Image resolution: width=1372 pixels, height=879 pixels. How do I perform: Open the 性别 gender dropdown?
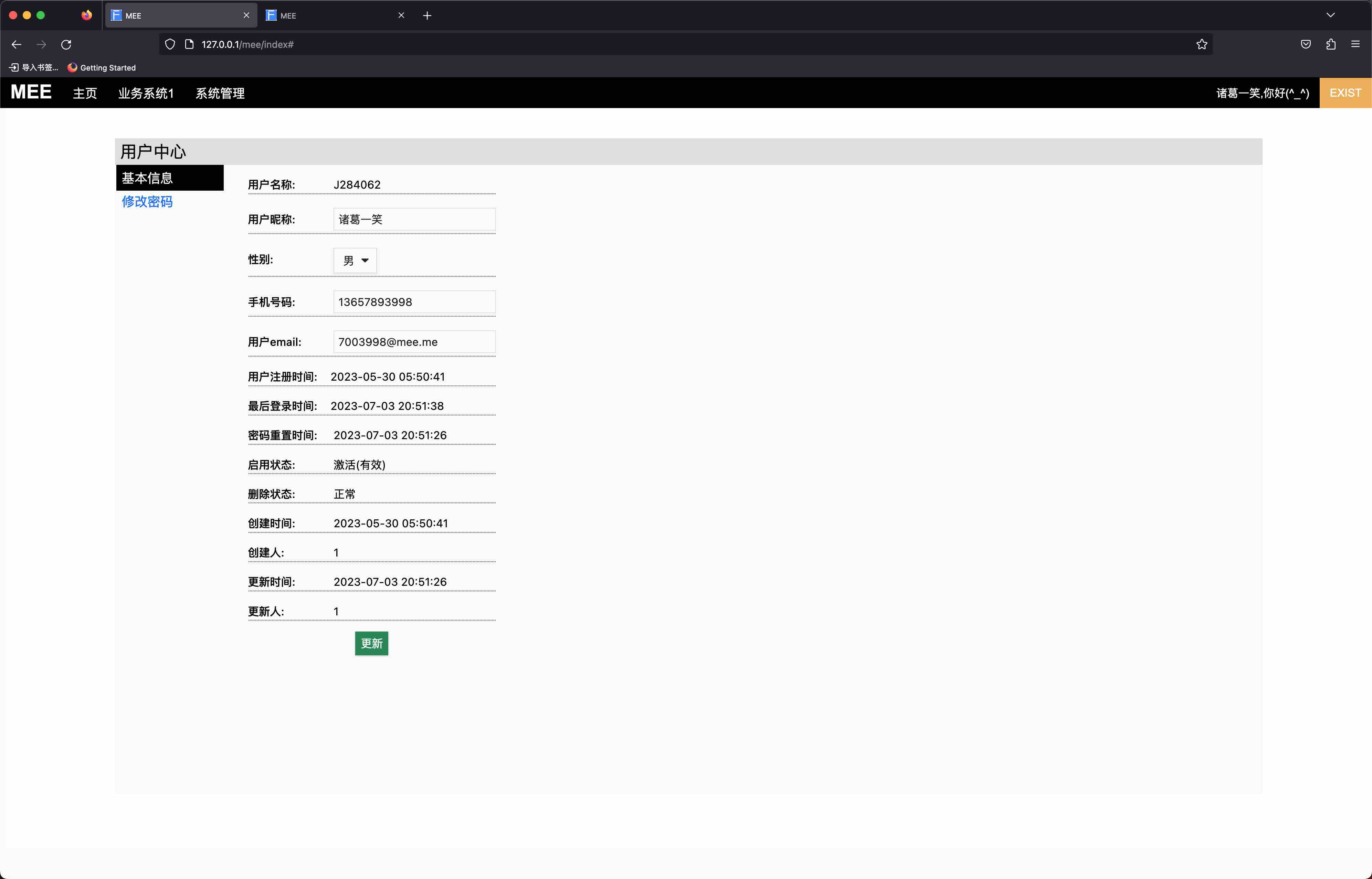[x=355, y=260]
